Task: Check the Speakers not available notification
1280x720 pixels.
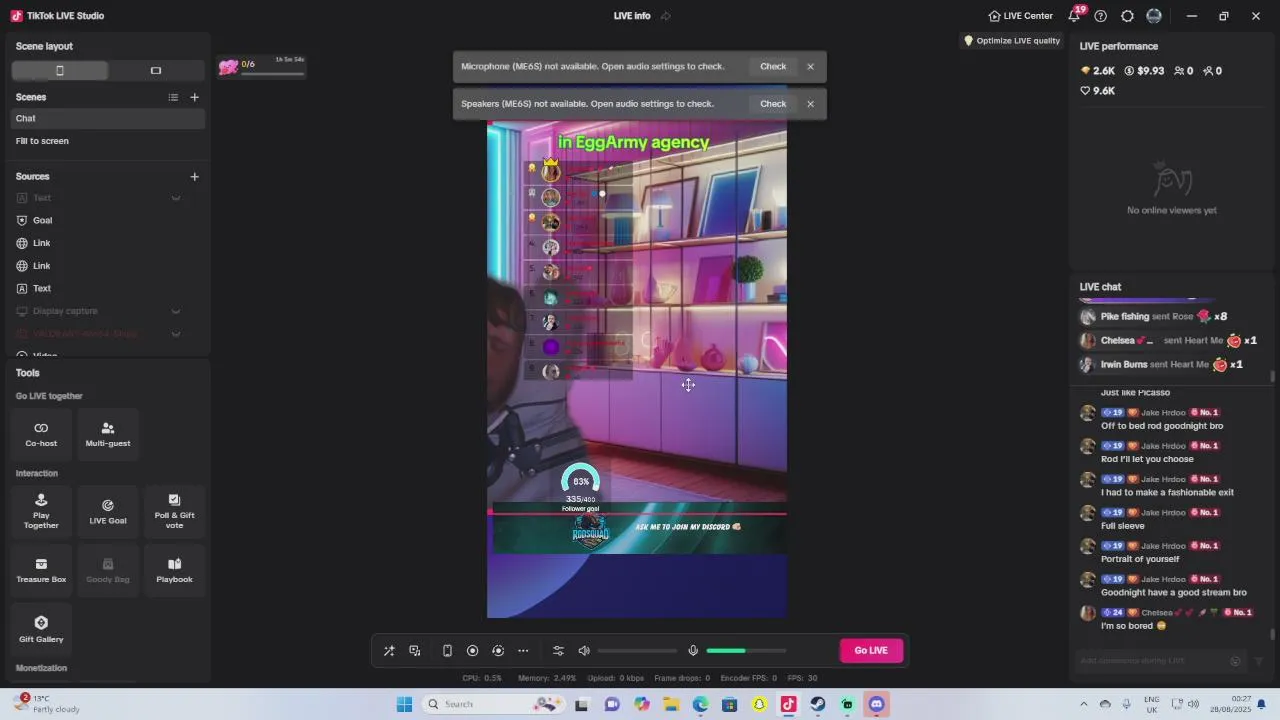Action: pyautogui.click(x=773, y=104)
